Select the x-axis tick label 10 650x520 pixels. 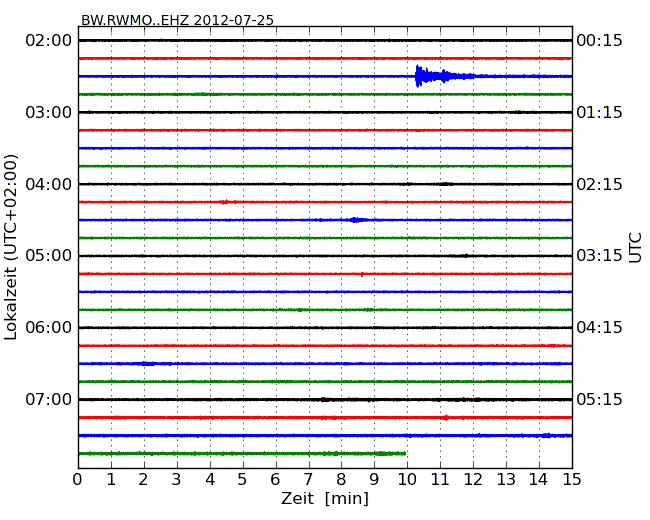click(x=407, y=480)
